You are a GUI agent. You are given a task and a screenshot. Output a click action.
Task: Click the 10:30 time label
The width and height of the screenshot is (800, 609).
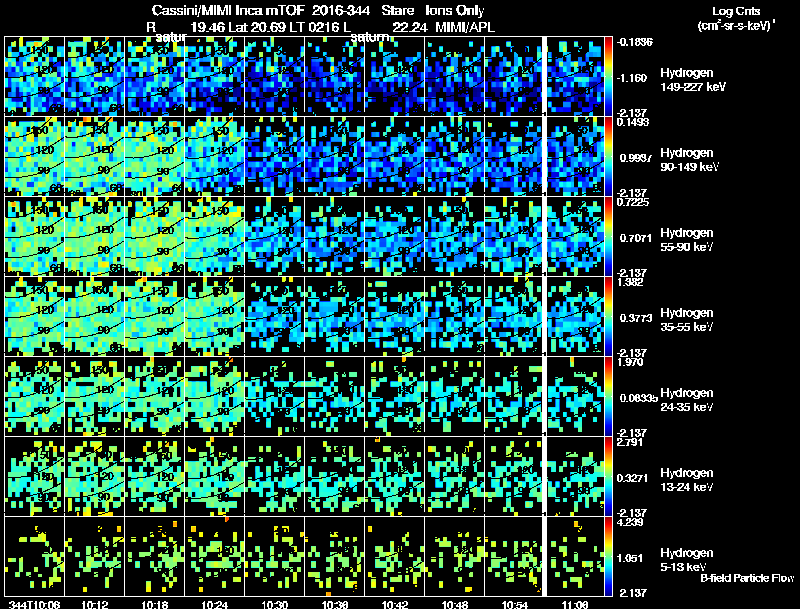pos(274,604)
